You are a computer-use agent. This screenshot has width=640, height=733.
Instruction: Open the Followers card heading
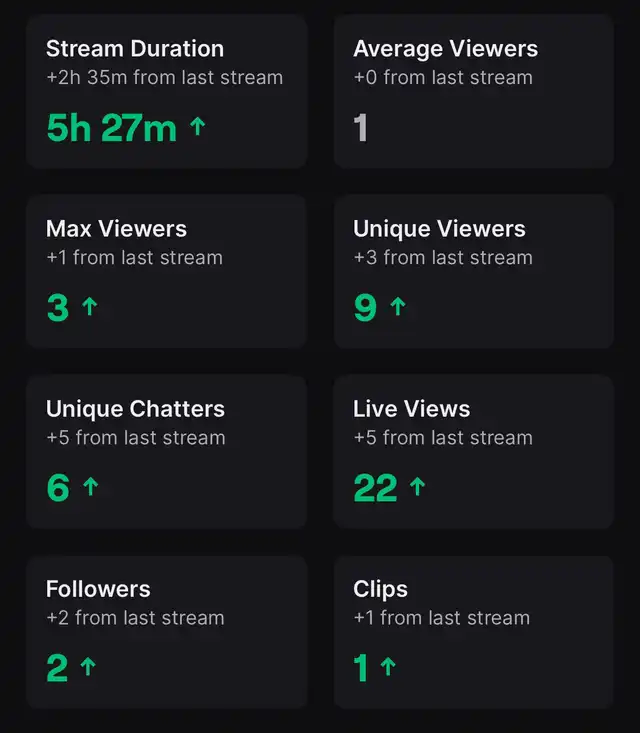(98, 589)
